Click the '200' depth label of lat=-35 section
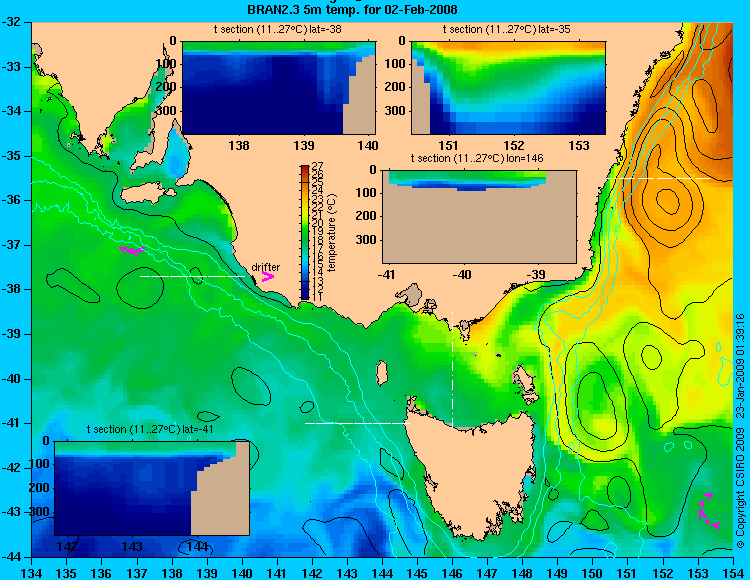The image size is (750, 580). coord(396,87)
